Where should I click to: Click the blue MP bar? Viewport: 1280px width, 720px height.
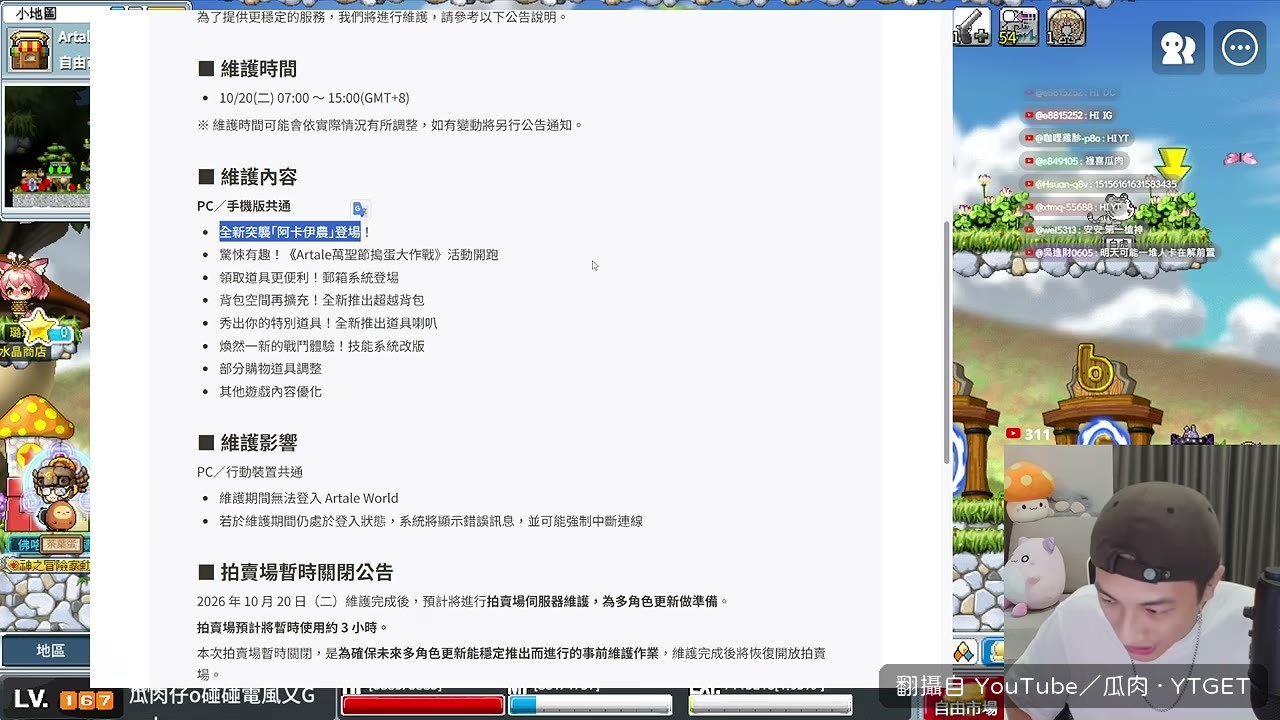click(590, 705)
